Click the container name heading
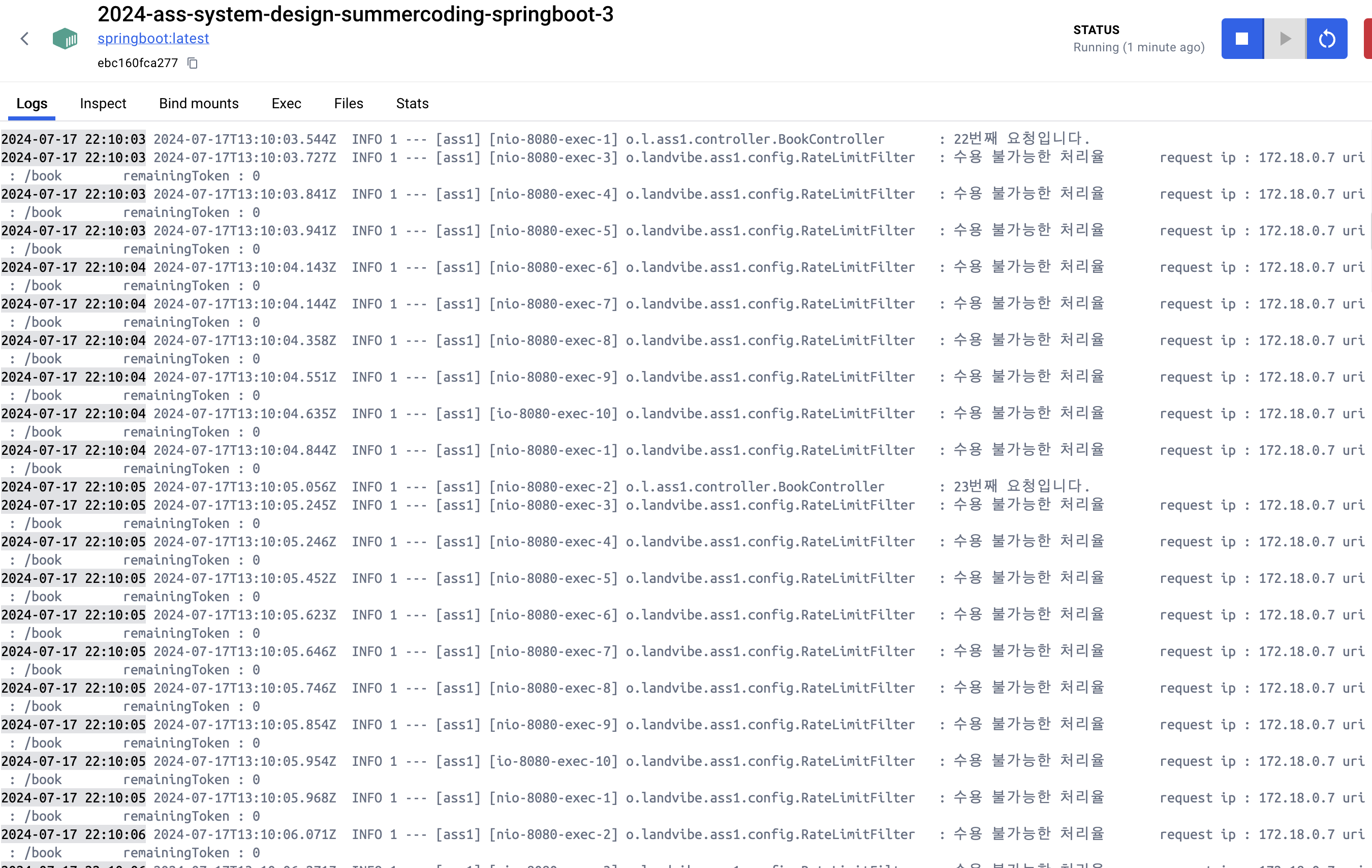This screenshot has width=1372, height=868. coord(355,14)
